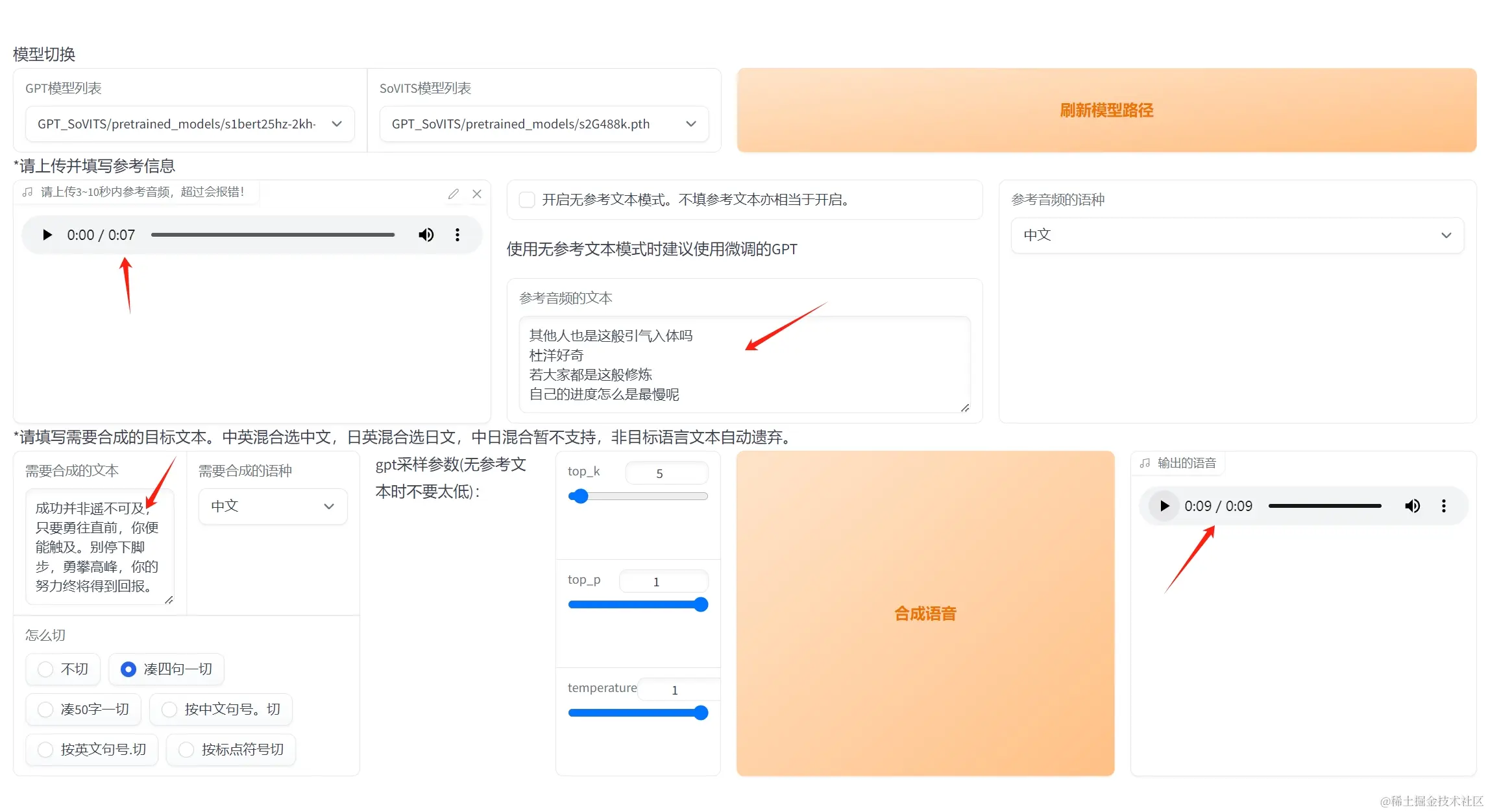Open output audio three-dot menu
Image resolution: width=1488 pixels, height=812 pixels.
[x=1444, y=506]
